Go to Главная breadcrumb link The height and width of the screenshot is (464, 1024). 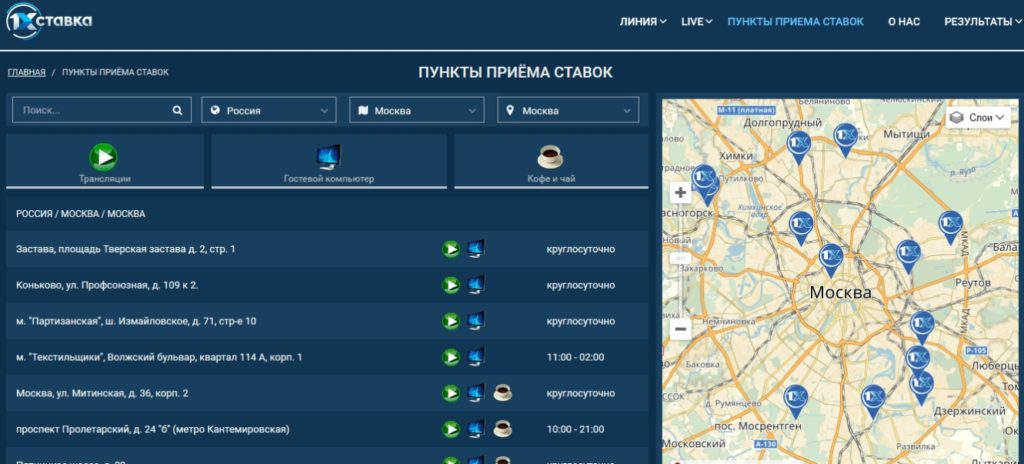click(x=27, y=72)
